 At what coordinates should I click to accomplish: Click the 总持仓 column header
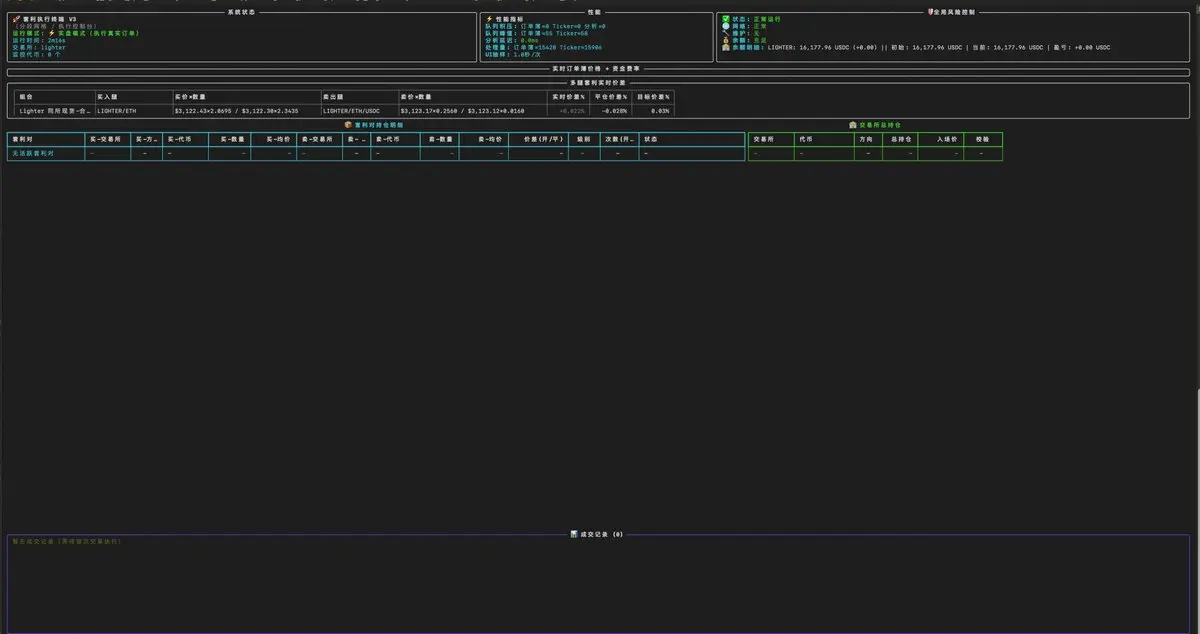tap(901, 139)
